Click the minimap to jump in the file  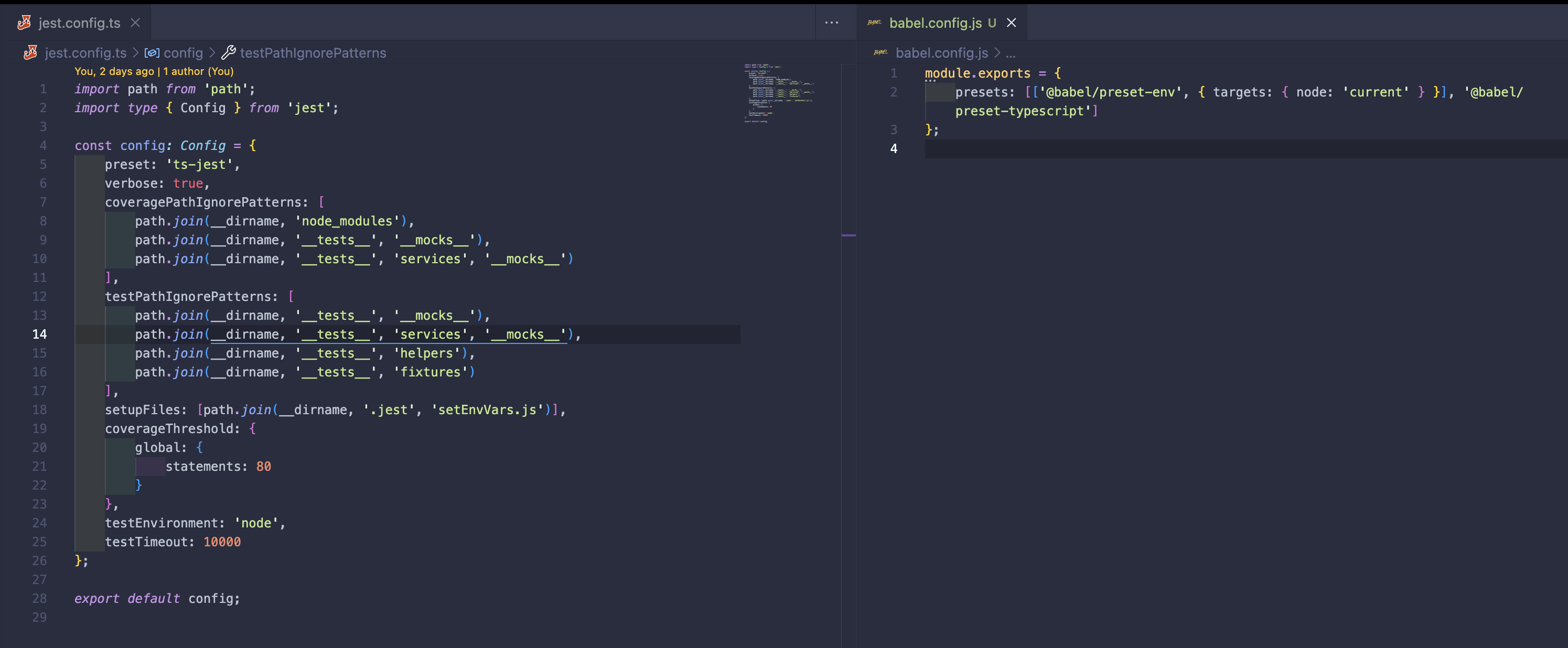779,94
